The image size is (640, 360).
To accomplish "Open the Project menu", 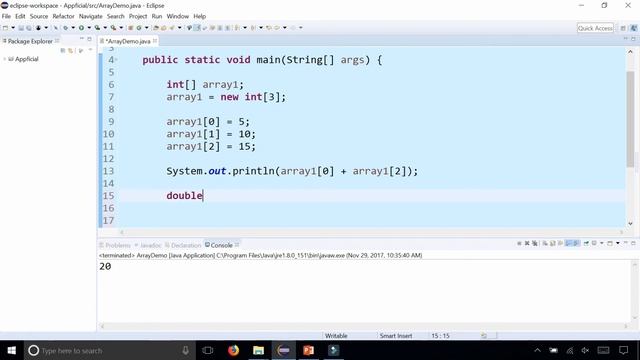I will point(138,16).
